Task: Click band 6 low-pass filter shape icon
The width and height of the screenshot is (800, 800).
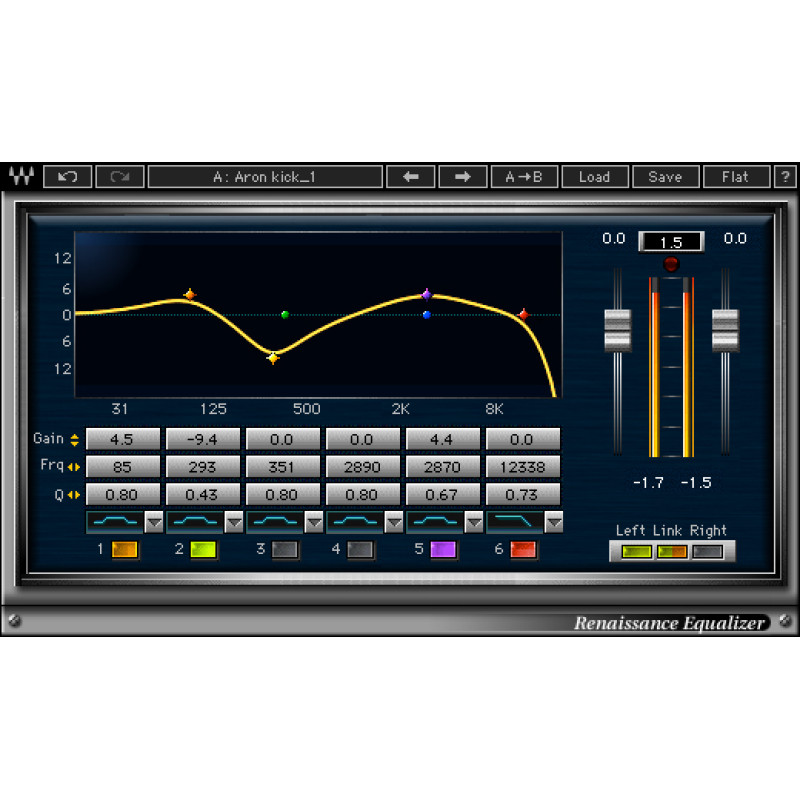Action: 515,521
